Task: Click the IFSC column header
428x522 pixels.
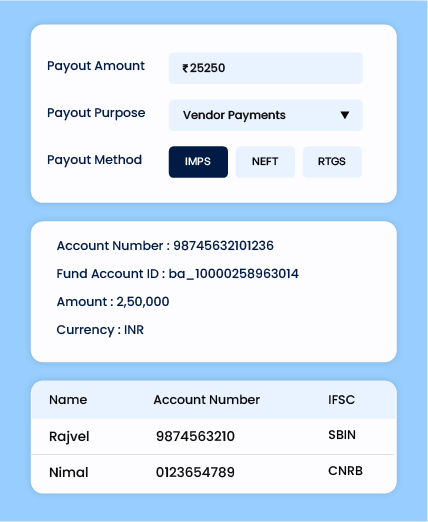Action: point(341,400)
